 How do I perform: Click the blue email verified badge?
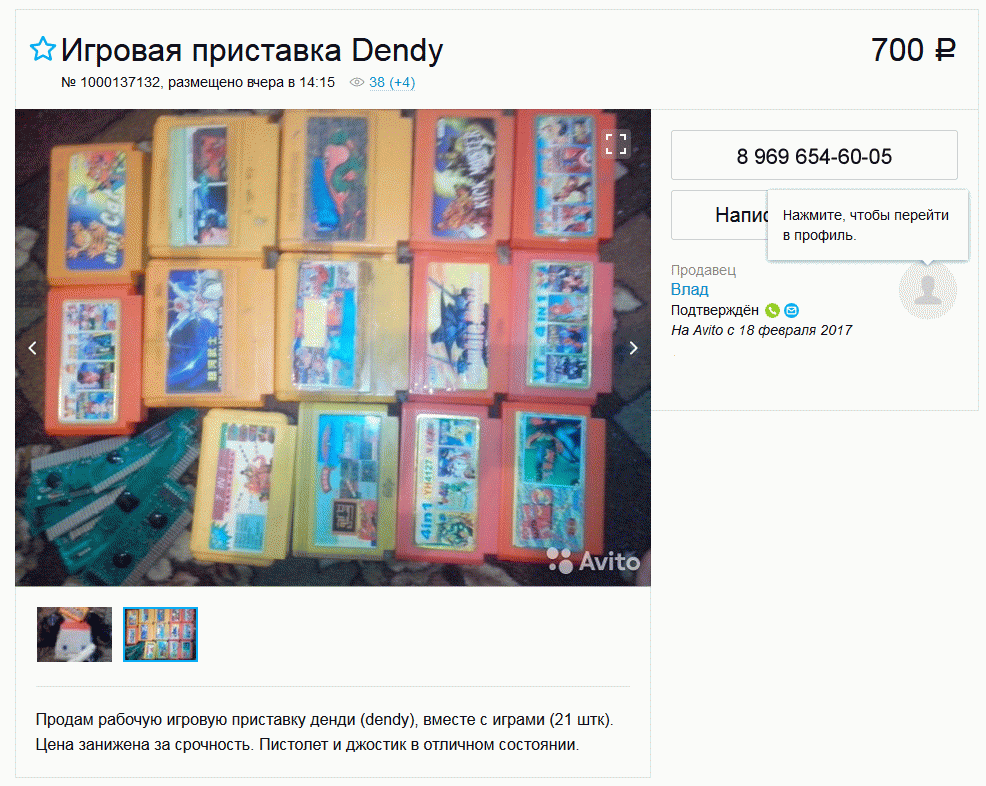pyautogui.click(x=792, y=310)
